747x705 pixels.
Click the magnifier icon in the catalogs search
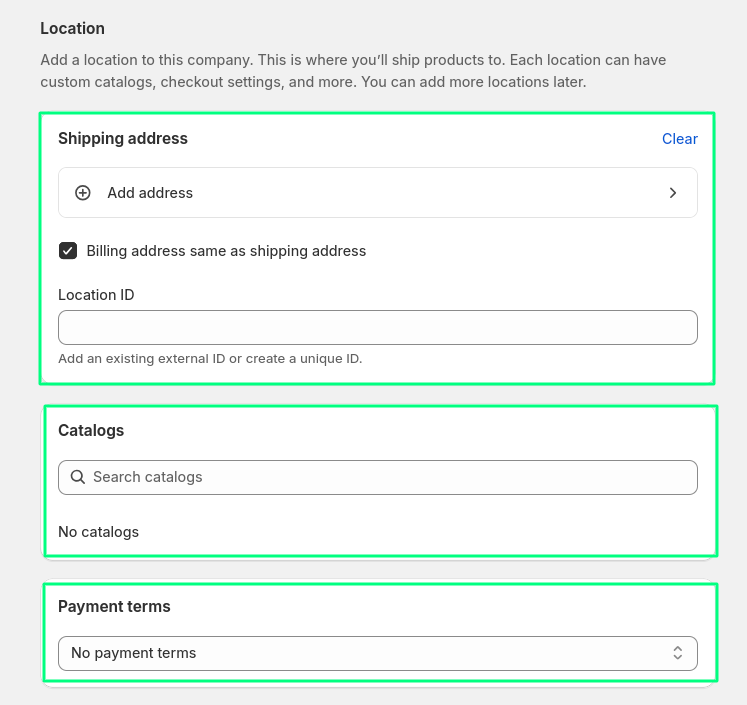coord(78,477)
